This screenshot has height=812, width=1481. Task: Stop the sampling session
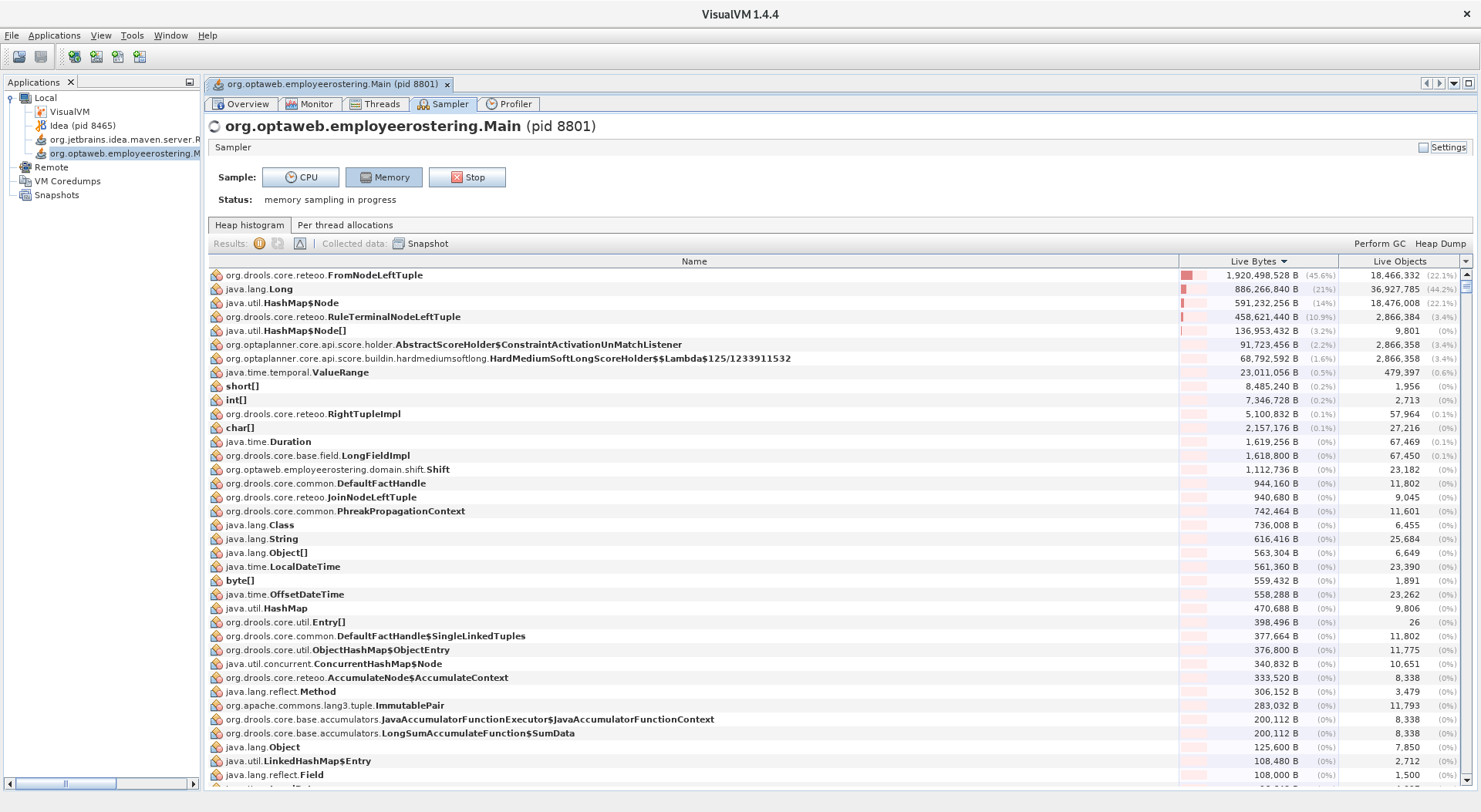(x=467, y=177)
